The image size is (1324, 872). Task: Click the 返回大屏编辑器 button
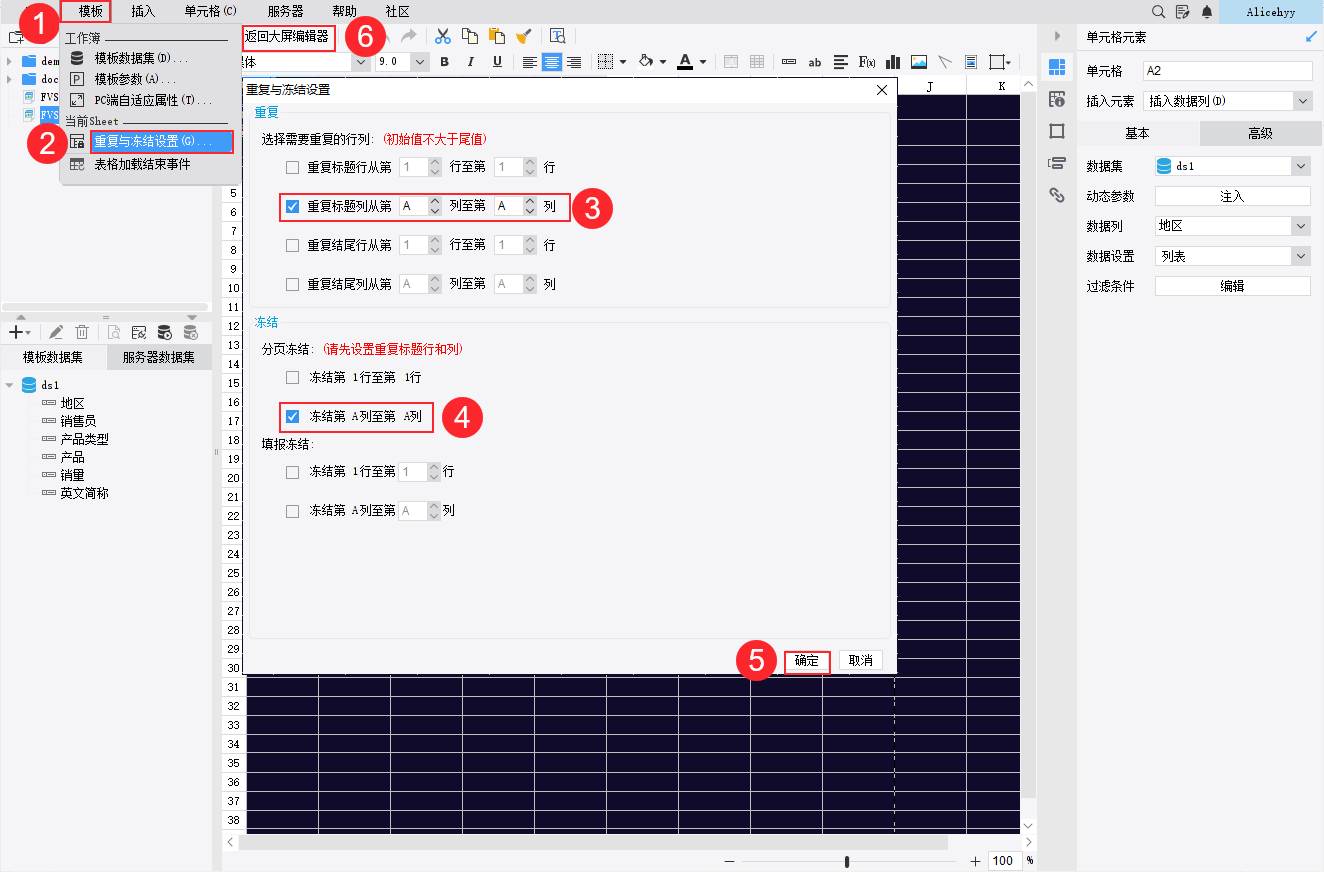286,36
